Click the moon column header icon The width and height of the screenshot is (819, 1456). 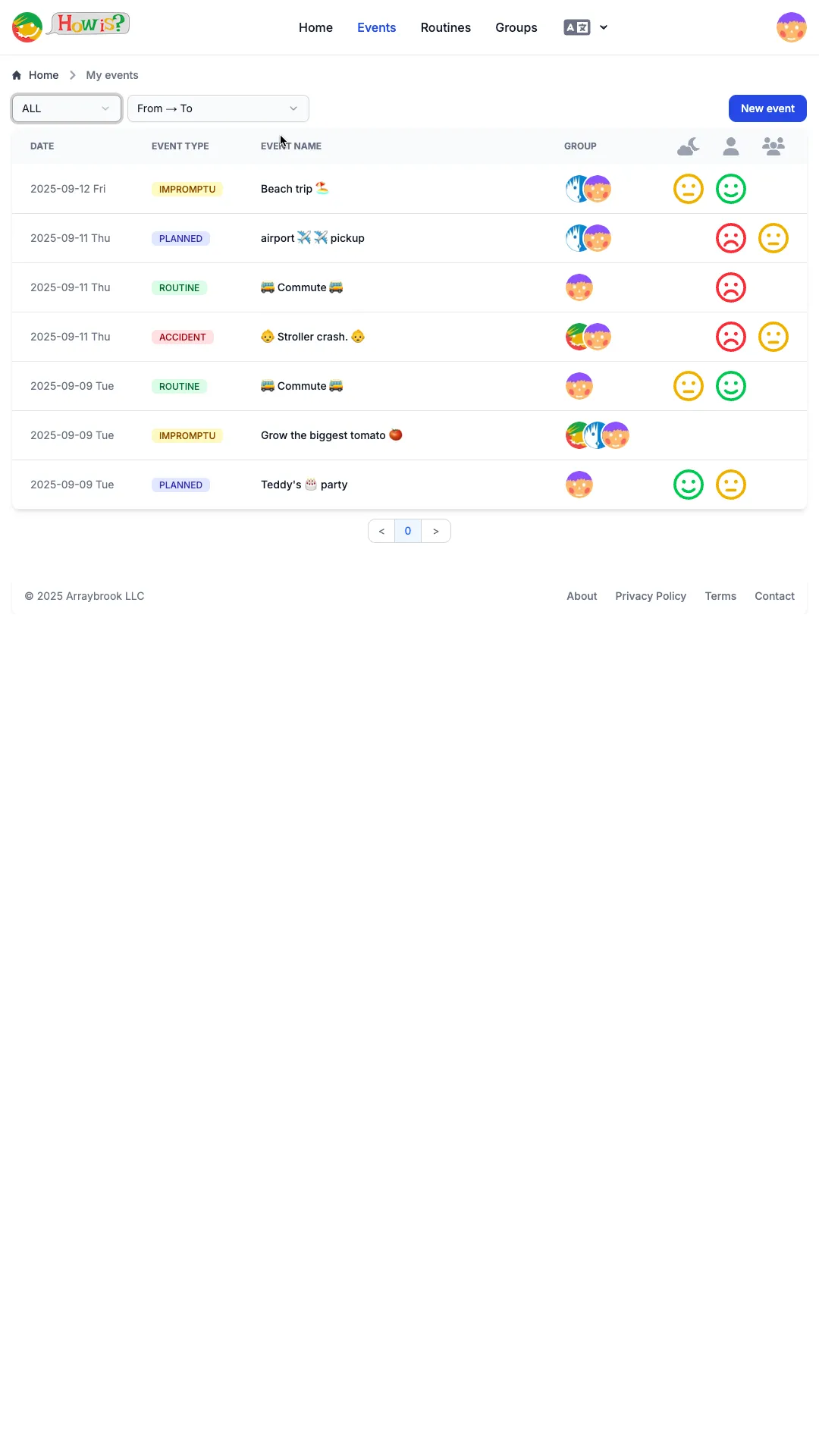[689, 146]
